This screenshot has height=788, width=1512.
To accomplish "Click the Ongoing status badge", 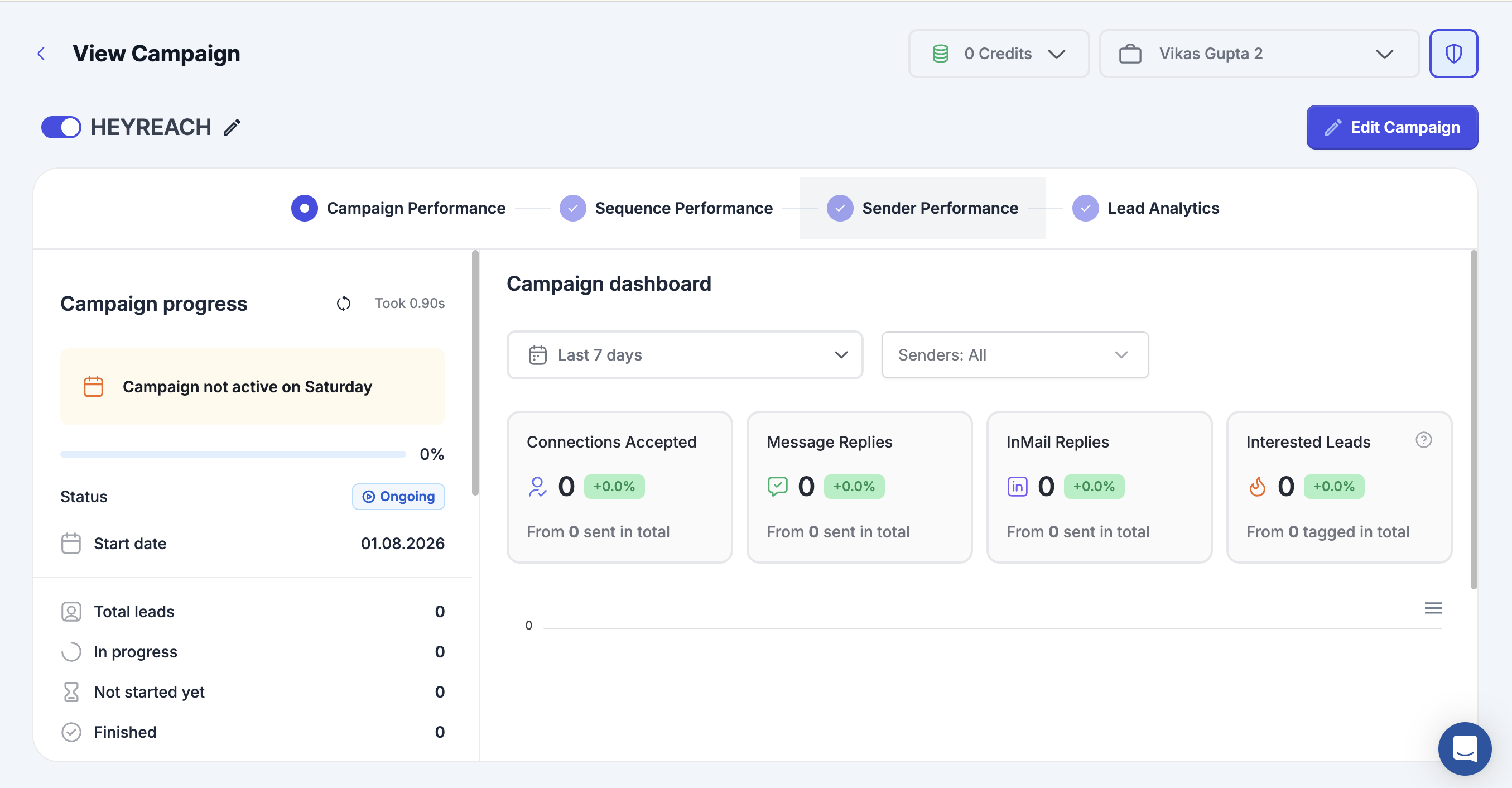I will [398, 497].
